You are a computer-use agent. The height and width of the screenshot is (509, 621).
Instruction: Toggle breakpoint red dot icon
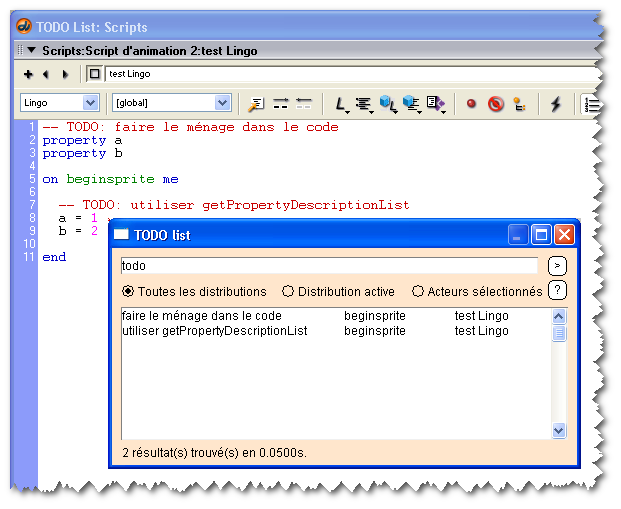point(471,104)
